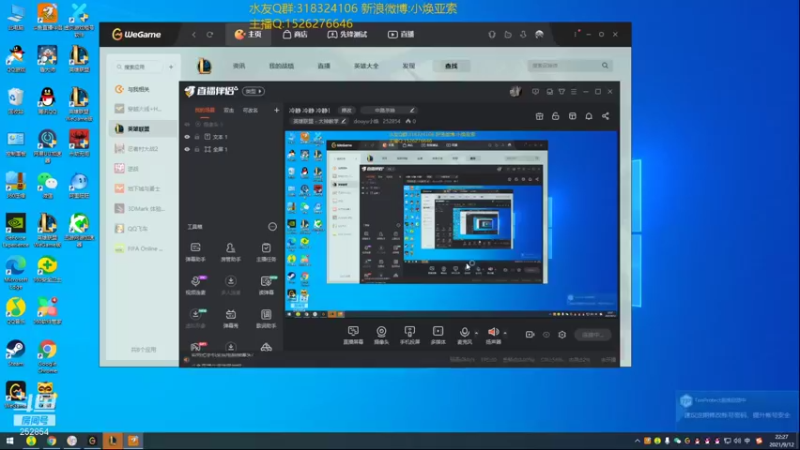Image resolution: width=800 pixels, height=450 pixels.
Task: Open the microphone tool marked with a purple badge
Action: [x=195, y=285]
